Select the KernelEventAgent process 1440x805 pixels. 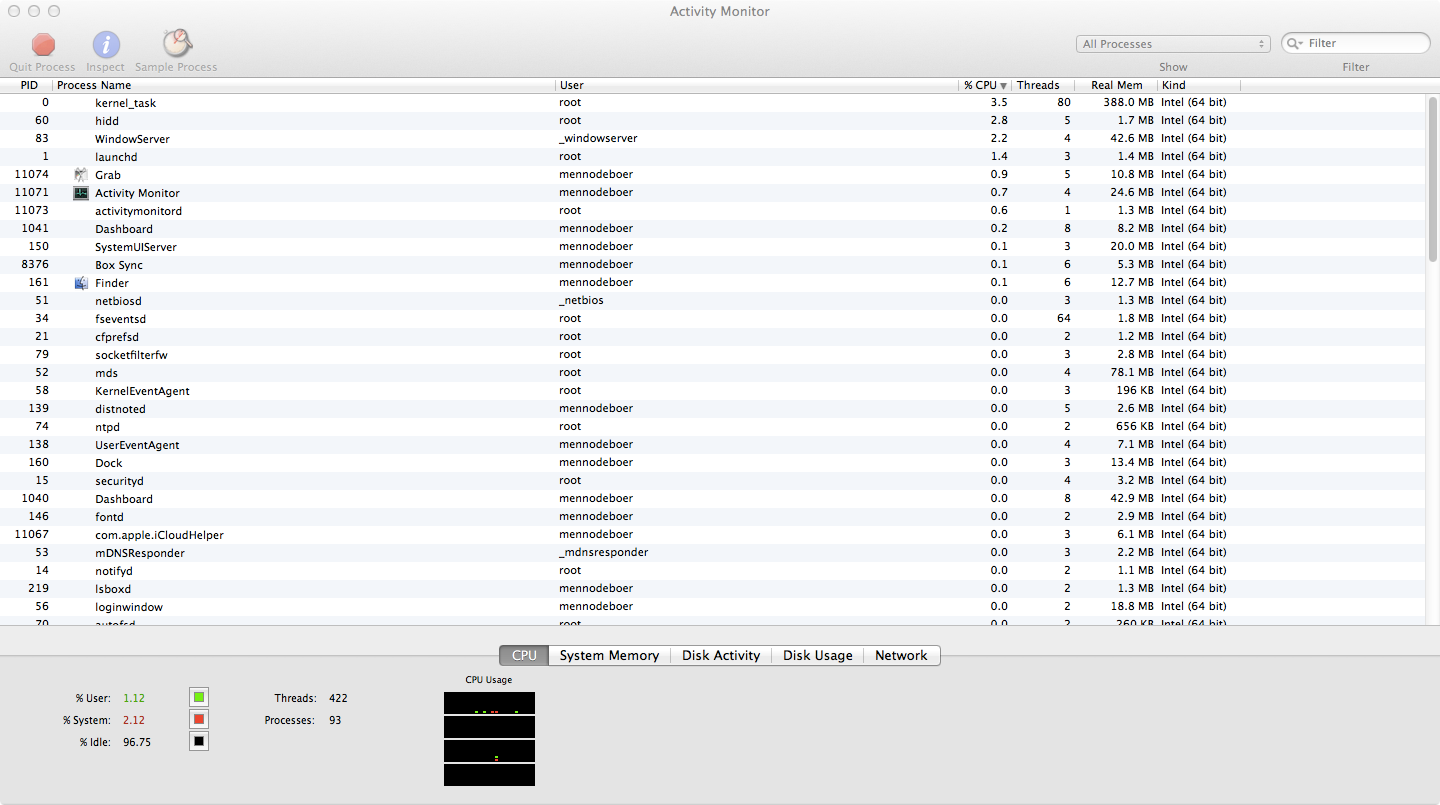tap(713, 391)
